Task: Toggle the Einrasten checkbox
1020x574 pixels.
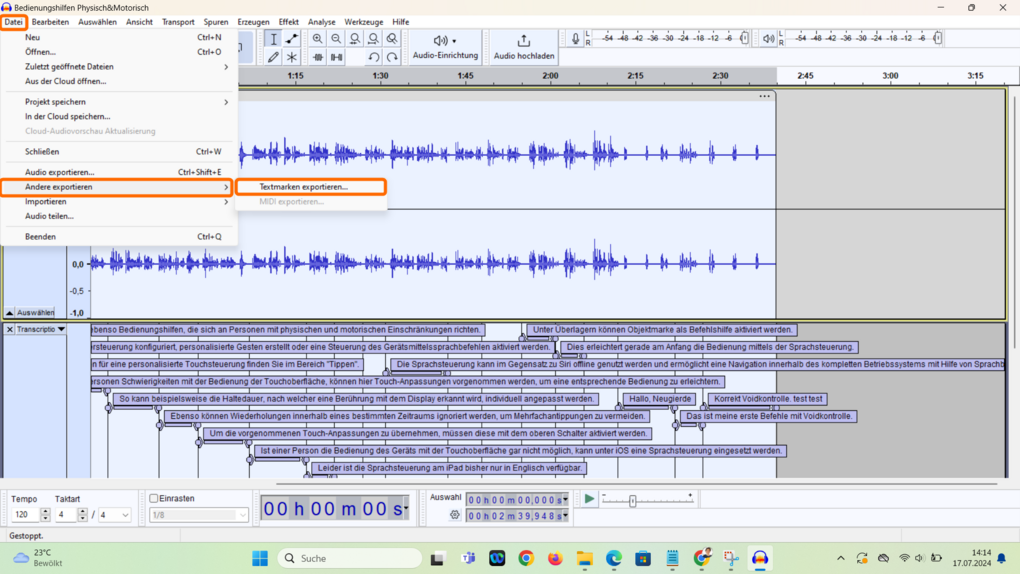Action: tap(154, 499)
